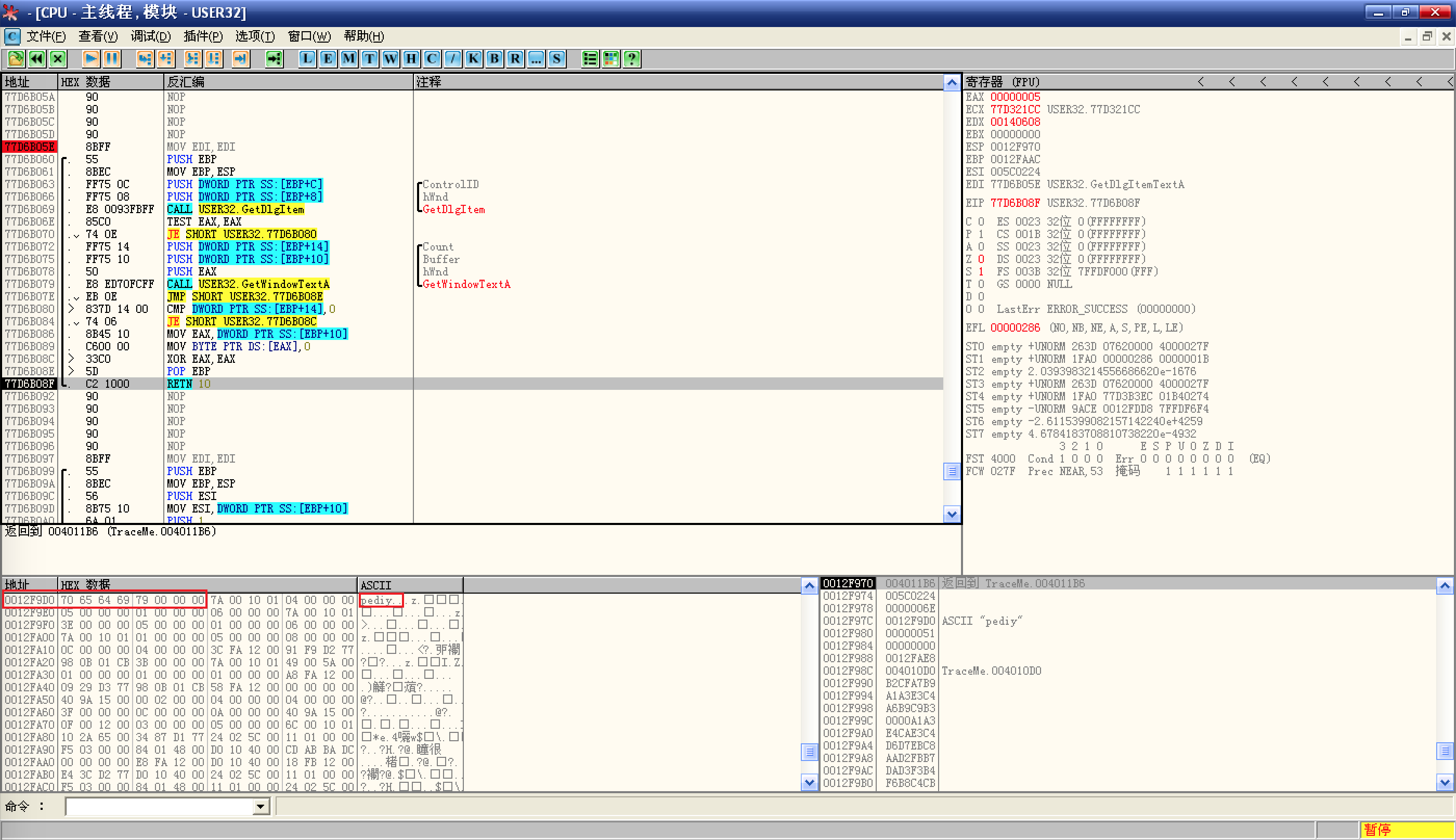Viewport: 1456px width, 840px height.
Task: Toggle the S flag value in registers
Action: tap(981, 272)
